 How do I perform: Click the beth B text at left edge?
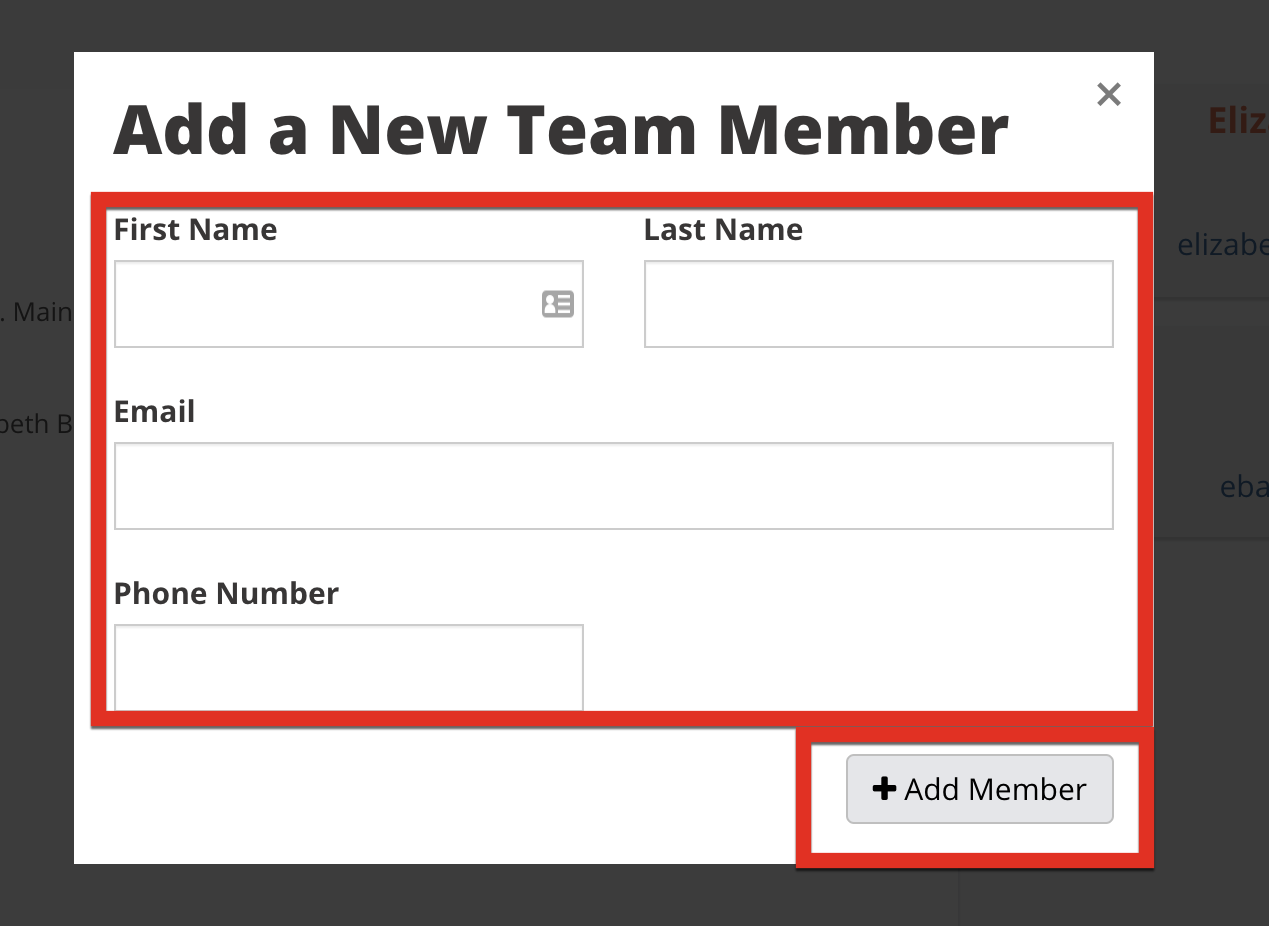(37, 424)
